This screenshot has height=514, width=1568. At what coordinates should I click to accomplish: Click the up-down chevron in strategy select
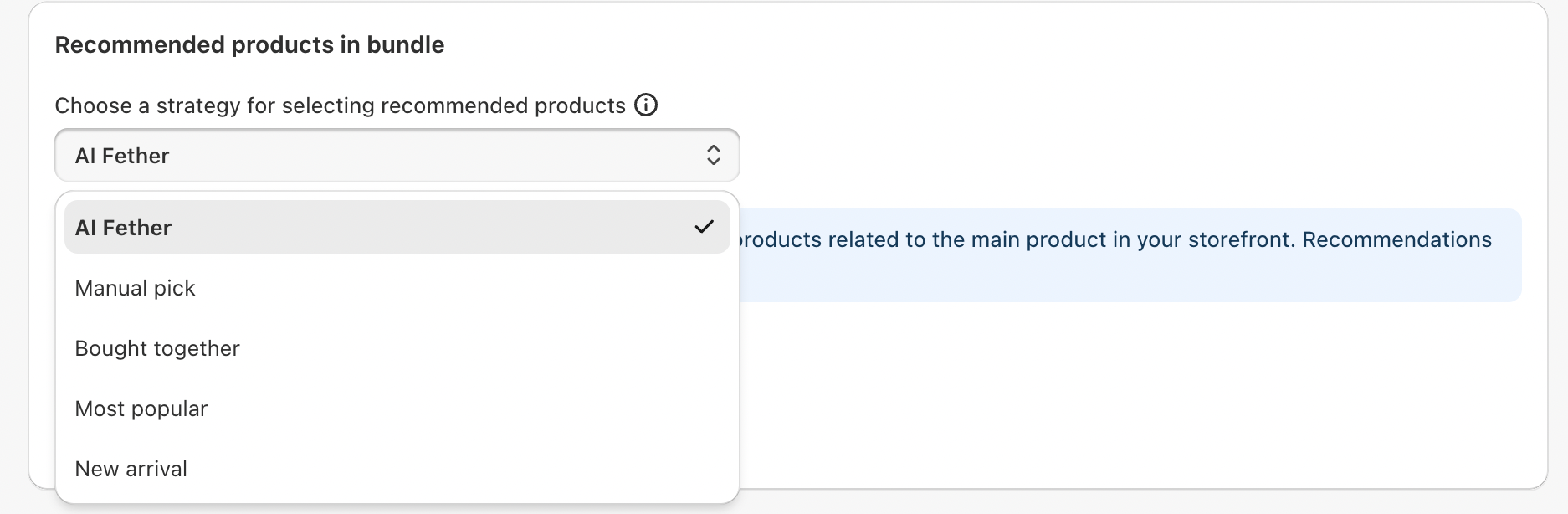(713, 155)
